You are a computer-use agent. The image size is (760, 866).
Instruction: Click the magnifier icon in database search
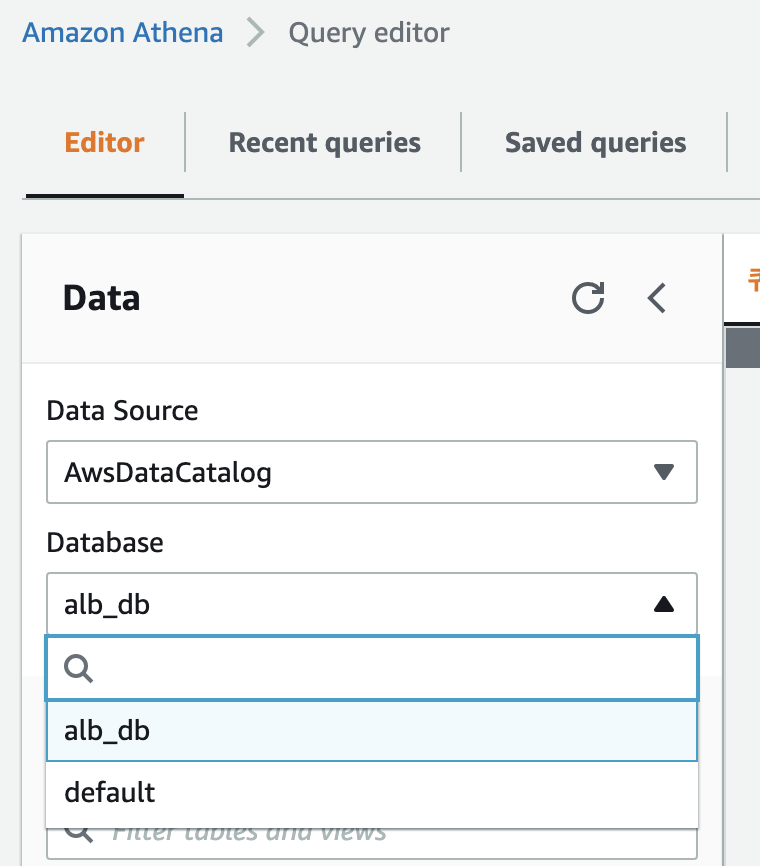78,669
